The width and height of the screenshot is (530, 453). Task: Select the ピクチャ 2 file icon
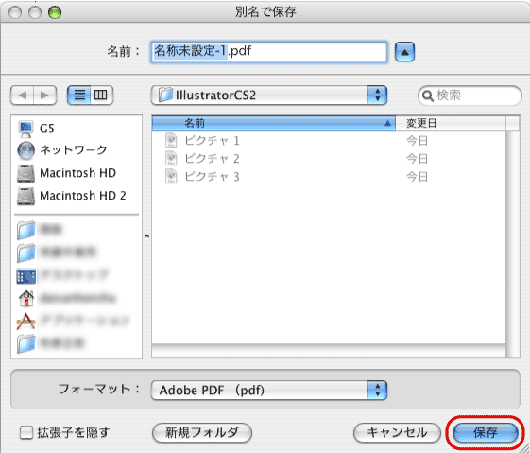171,158
